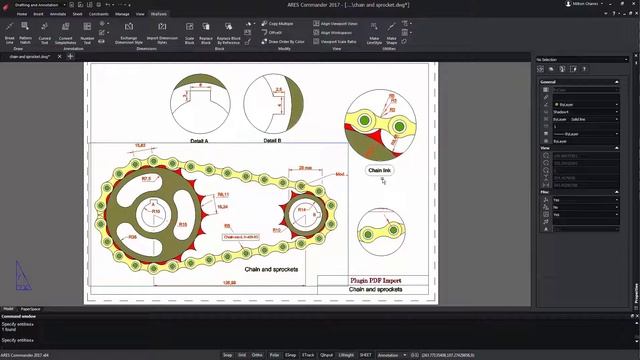The height and width of the screenshot is (360, 640).
Task: Collapse the General section in Properties
Action: (616, 82)
